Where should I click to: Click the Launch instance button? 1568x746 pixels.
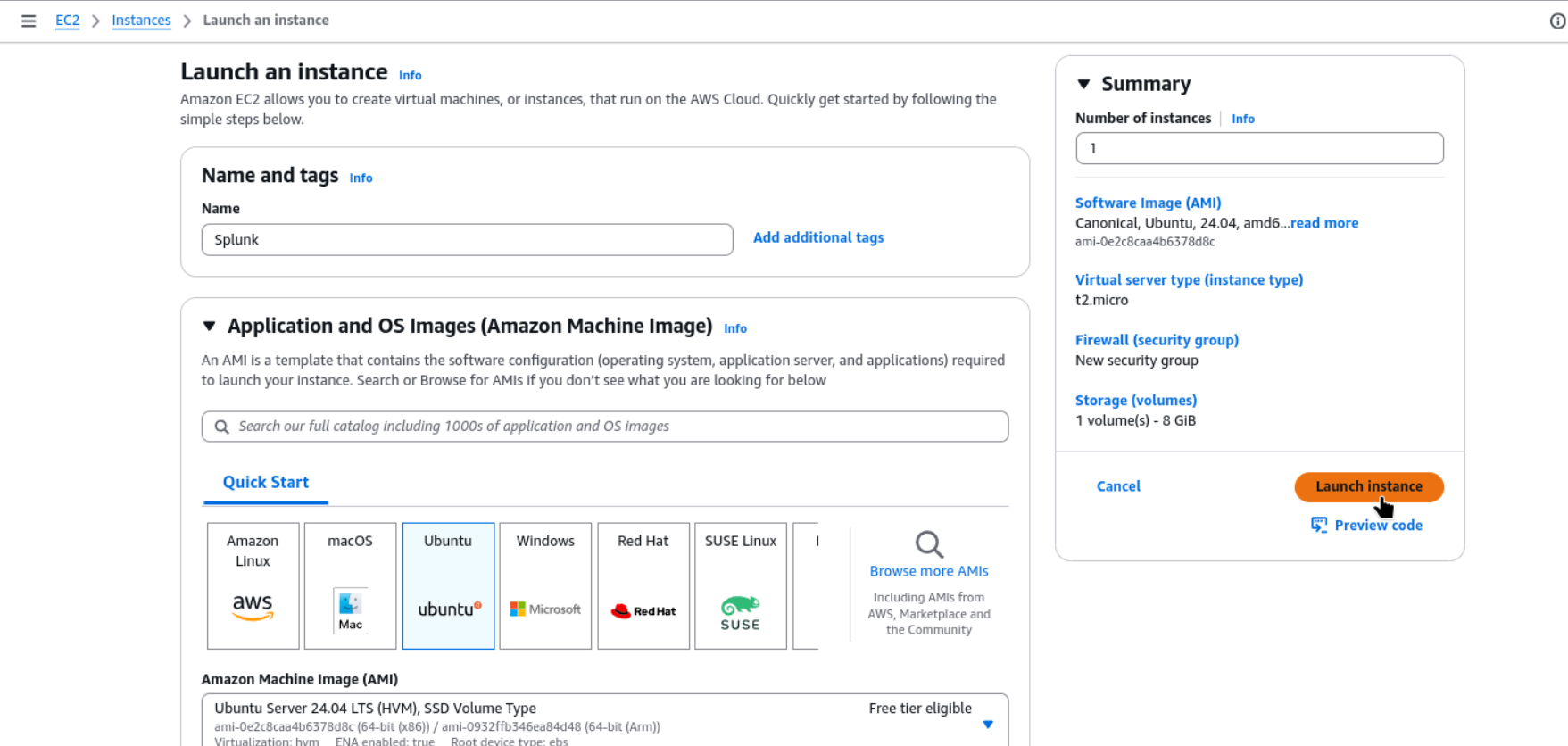point(1368,486)
